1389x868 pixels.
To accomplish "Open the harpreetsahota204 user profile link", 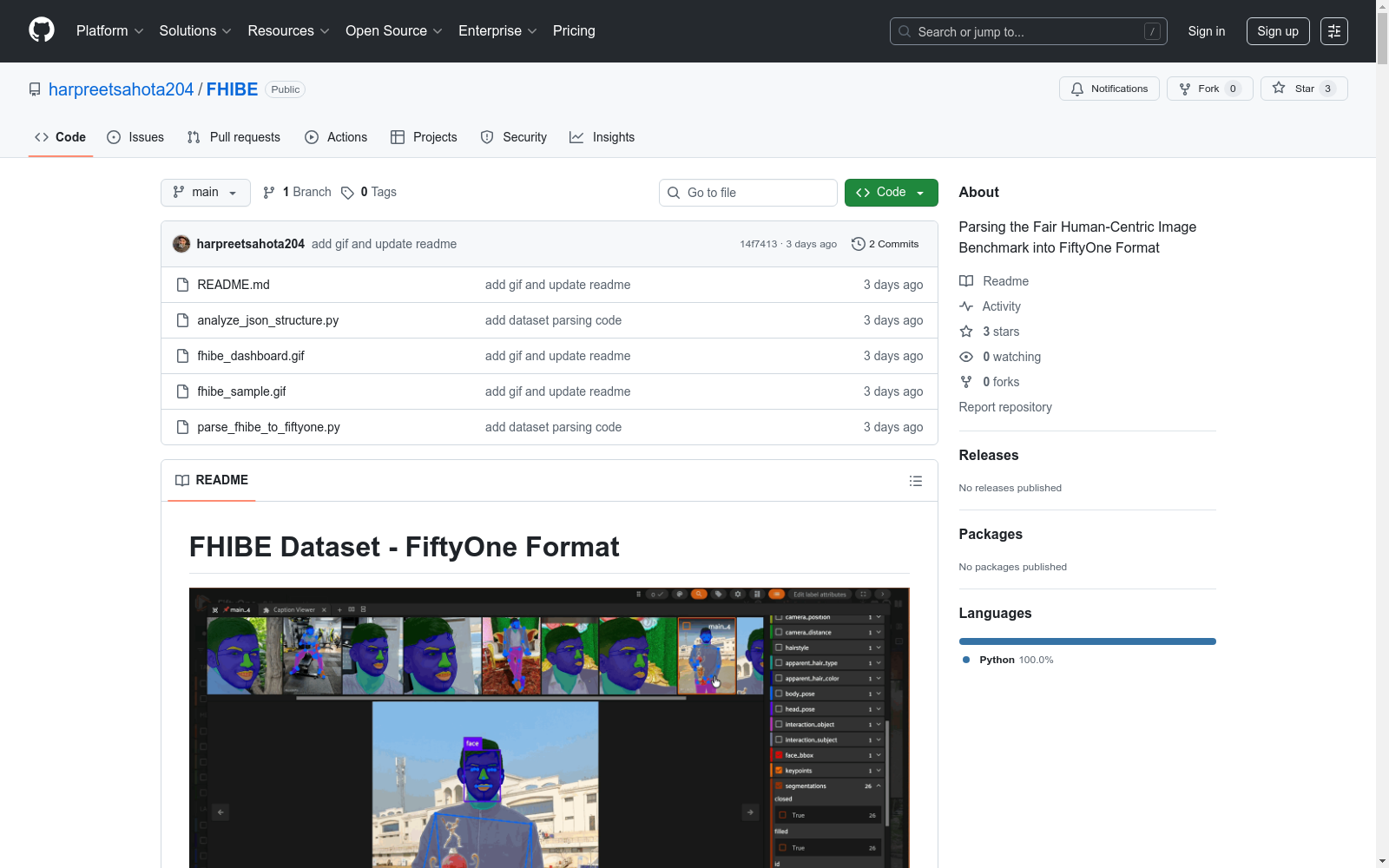I will [121, 89].
